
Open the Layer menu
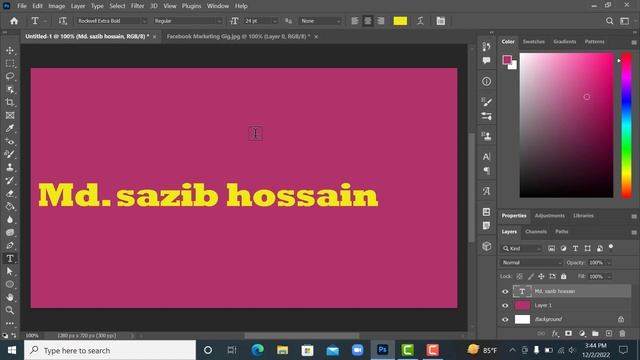pos(78,6)
